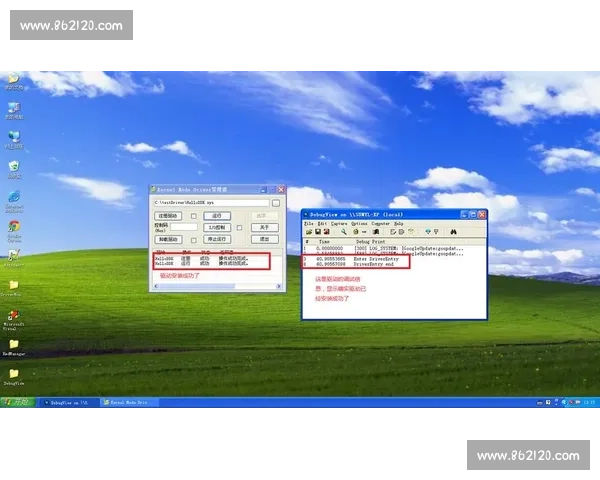This screenshot has height=480, width=600.
Task: Click the clock in the system tray
Action: coord(590,403)
